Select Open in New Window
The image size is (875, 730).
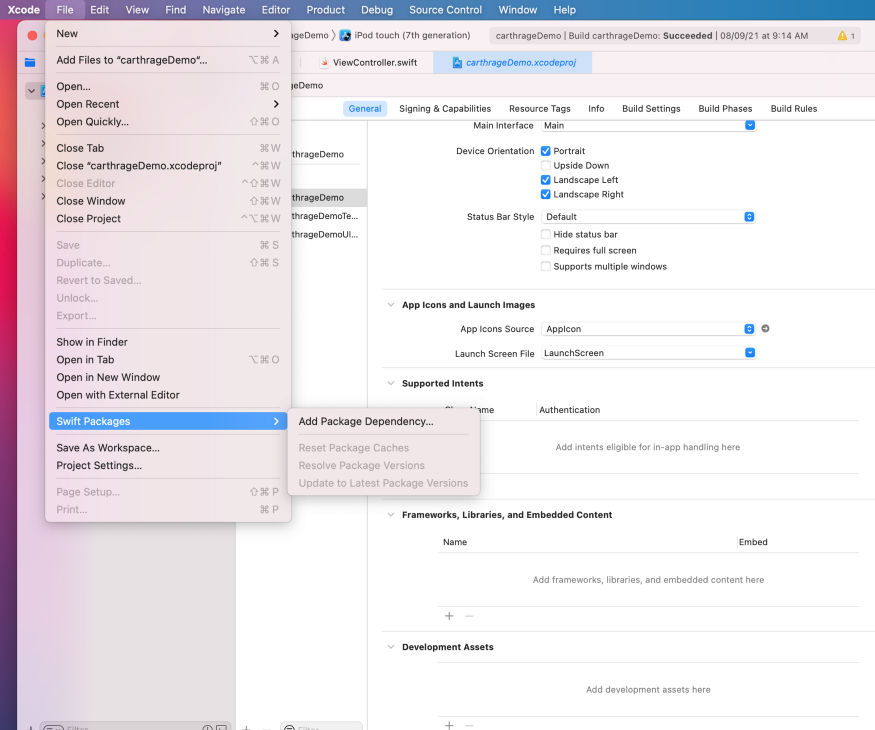[168, 377]
